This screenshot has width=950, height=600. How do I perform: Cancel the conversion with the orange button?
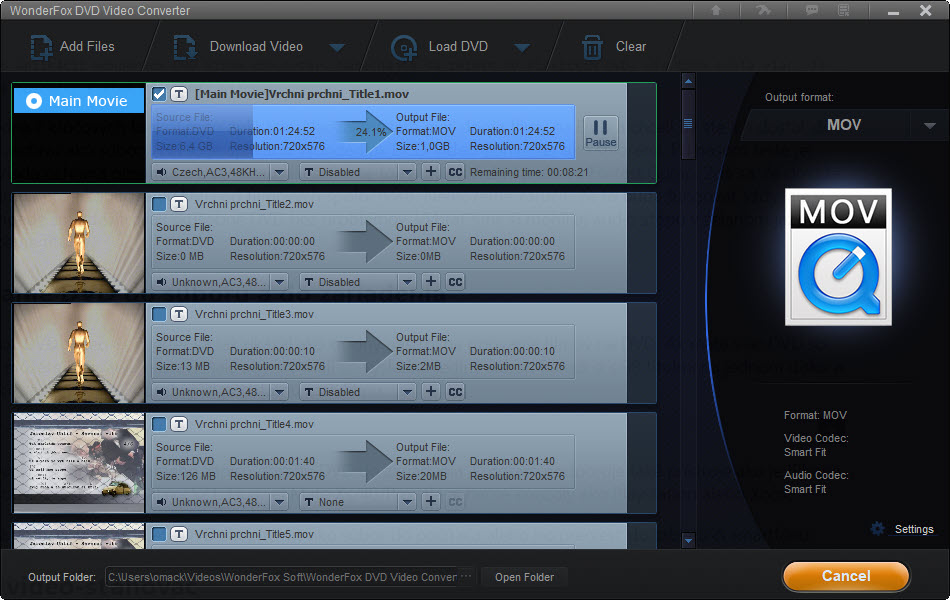click(845, 576)
